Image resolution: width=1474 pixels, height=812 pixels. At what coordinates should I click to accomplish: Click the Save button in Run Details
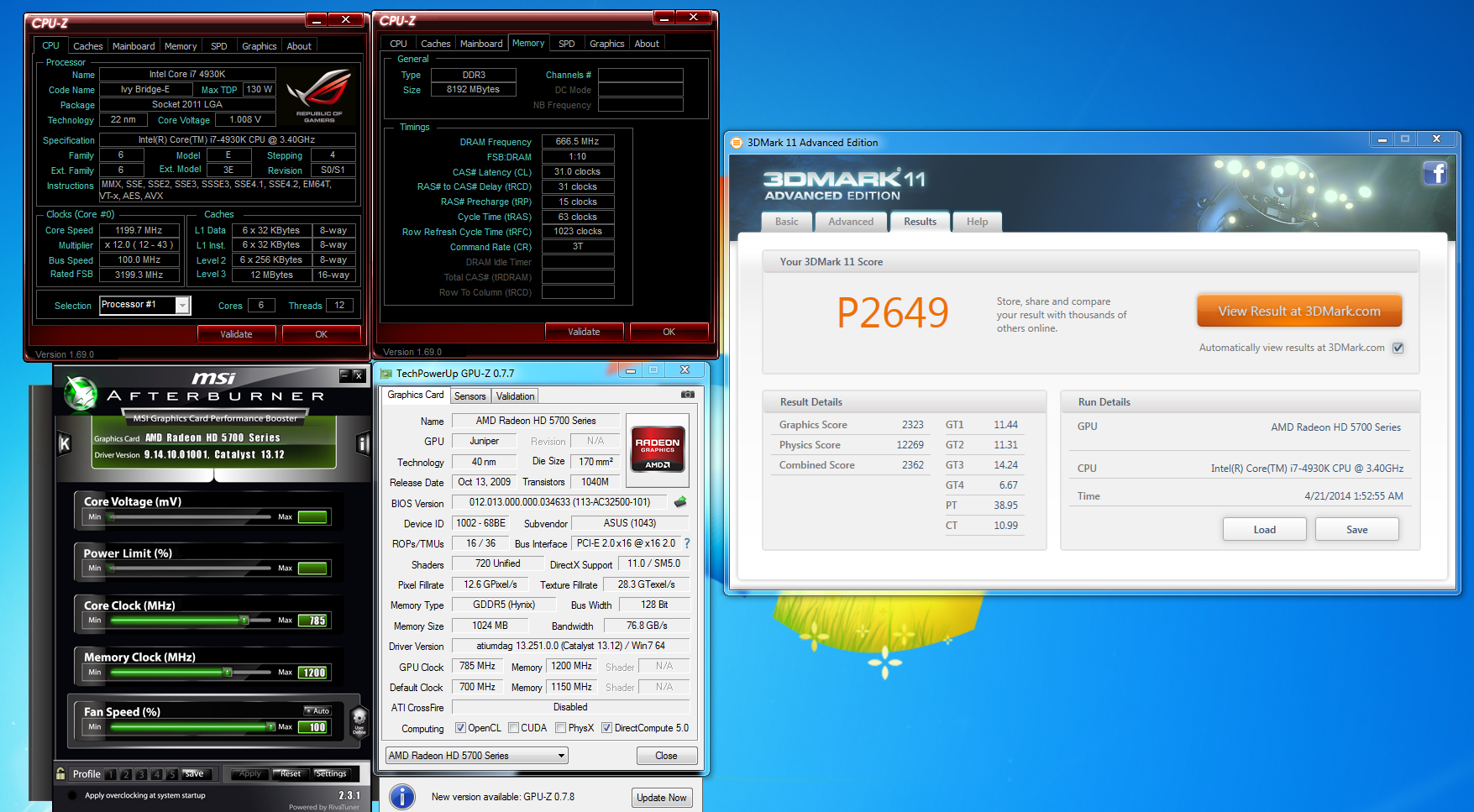(x=1356, y=530)
